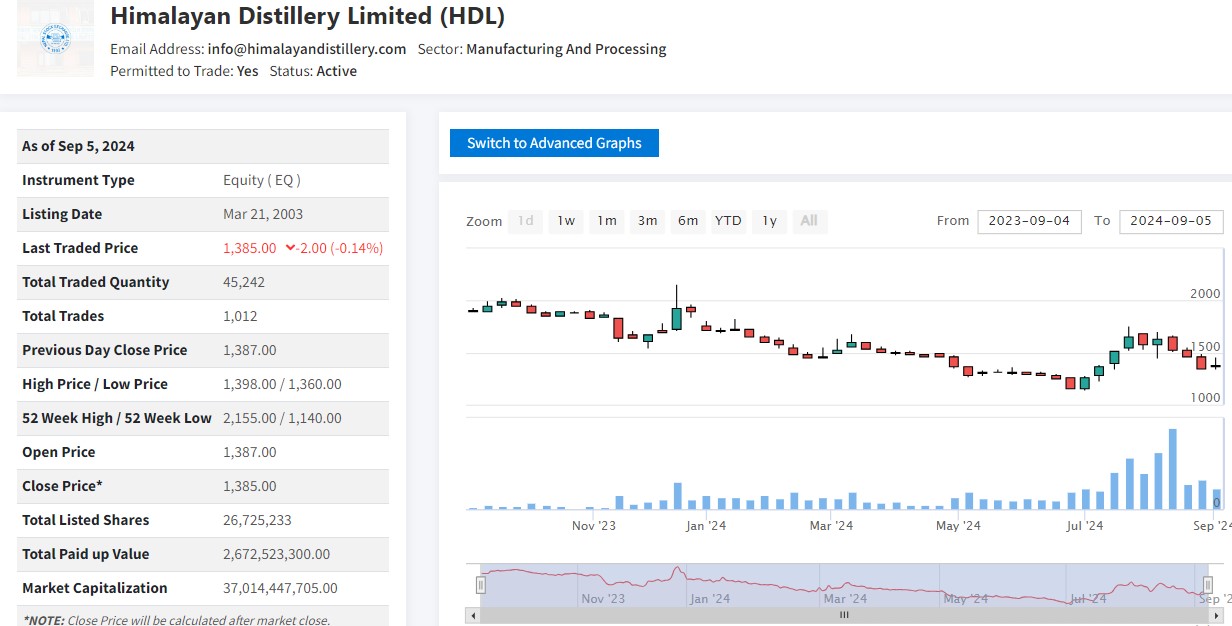This screenshot has height=626, width=1232.
Task: Choose the 6m zoom range
Action: click(x=688, y=221)
